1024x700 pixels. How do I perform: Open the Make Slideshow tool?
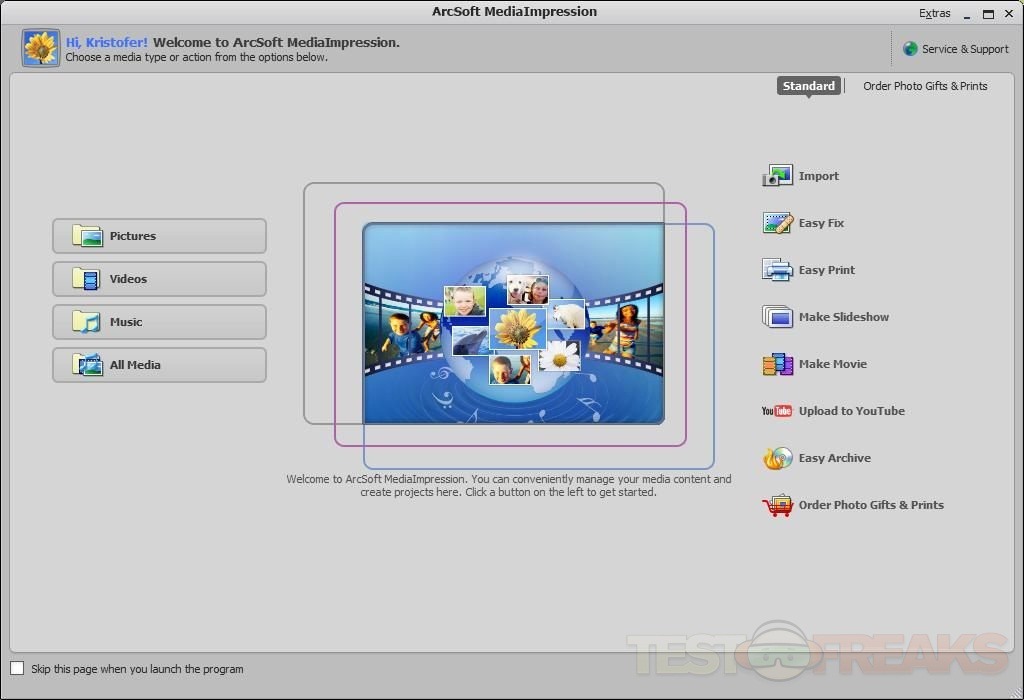click(777, 316)
